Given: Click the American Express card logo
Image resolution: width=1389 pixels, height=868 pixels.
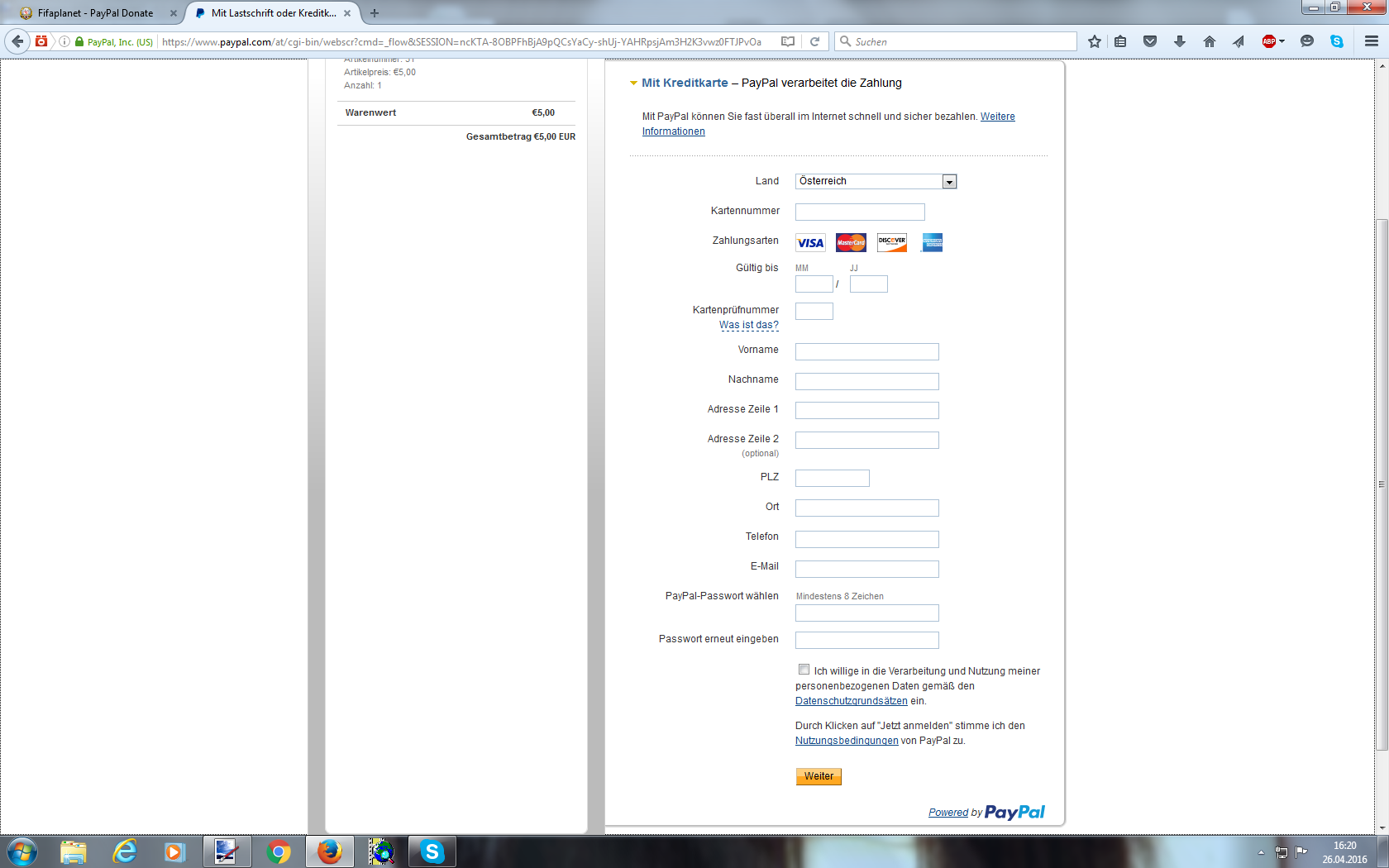Looking at the screenshot, I should pos(933,242).
